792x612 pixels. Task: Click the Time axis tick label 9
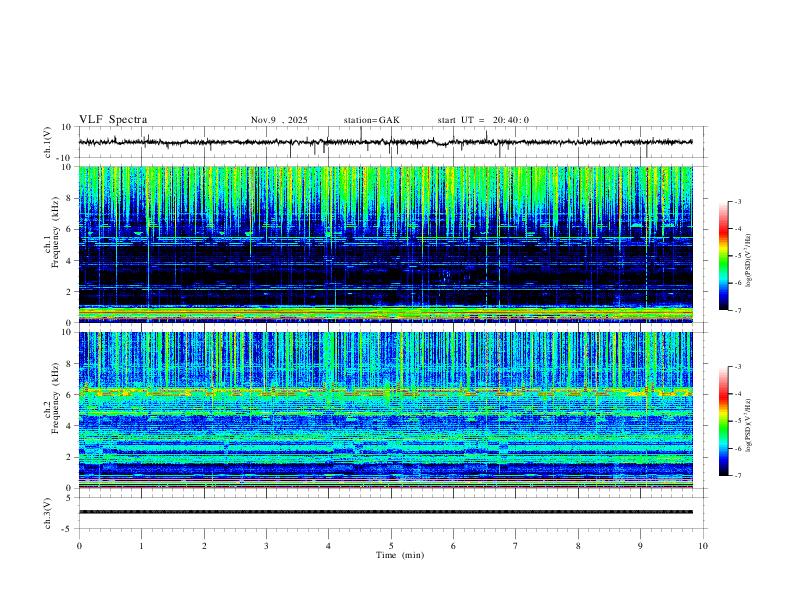[x=640, y=546]
